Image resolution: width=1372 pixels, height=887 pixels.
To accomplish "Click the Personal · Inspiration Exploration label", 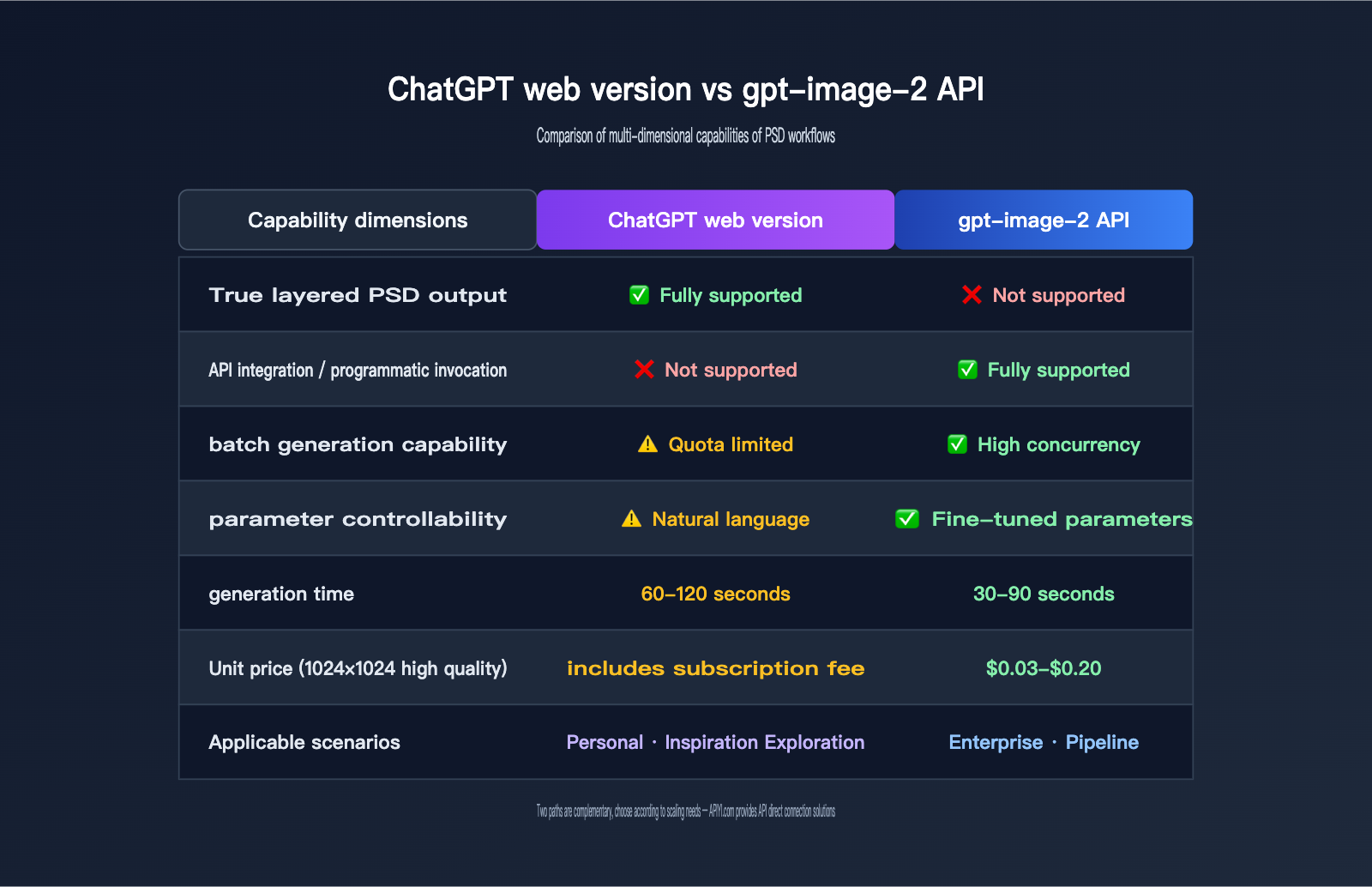I will pyautogui.click(x=715, y=742).
